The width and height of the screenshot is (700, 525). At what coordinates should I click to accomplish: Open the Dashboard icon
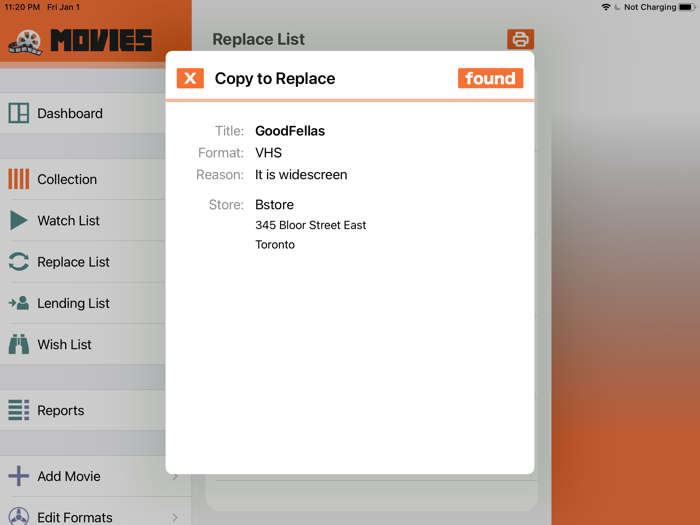19,113
